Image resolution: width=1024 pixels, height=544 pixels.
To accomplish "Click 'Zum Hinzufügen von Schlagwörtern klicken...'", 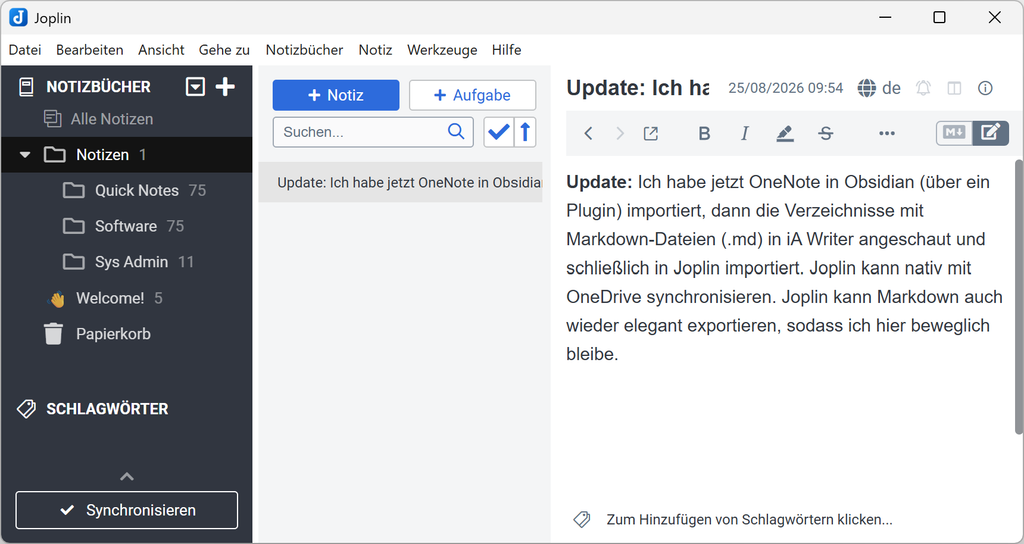I will click(749, 520).
